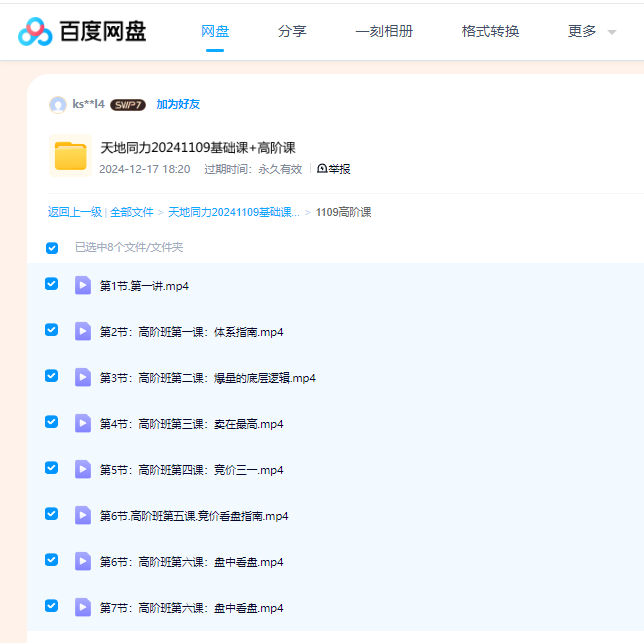Click 返回上一级 breadcrumb link
The image size is (644, 643).
(75, 212)
